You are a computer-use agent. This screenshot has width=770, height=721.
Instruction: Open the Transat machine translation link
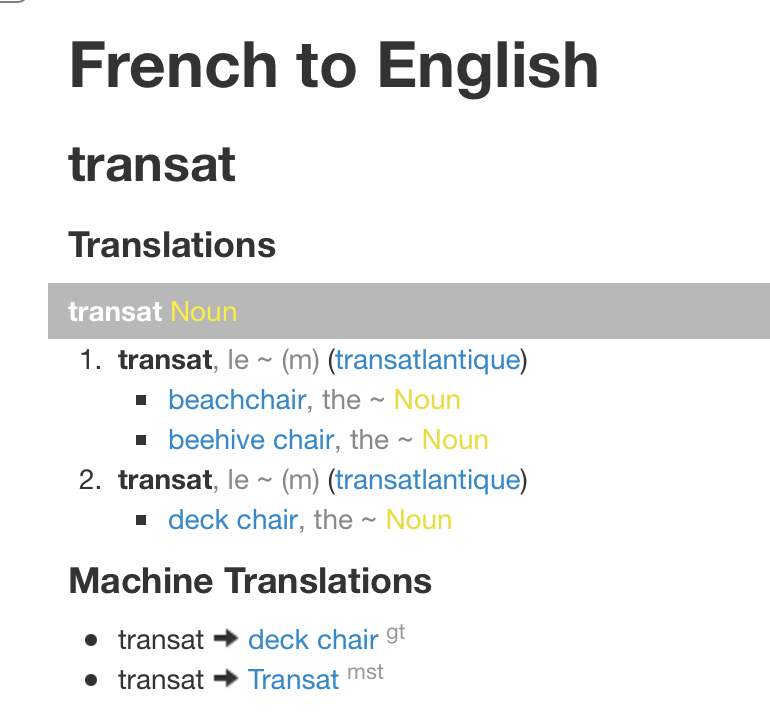tap(294, 680)
